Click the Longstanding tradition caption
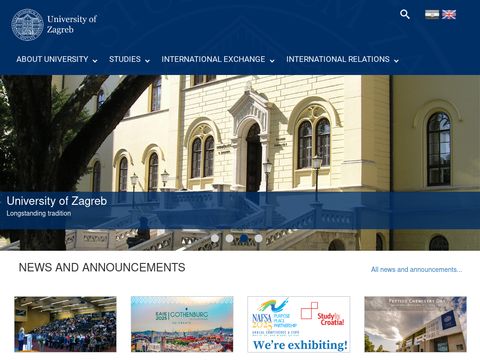This screenshot has width=480, height=360. pyautogui.click(x=39, y=213)
